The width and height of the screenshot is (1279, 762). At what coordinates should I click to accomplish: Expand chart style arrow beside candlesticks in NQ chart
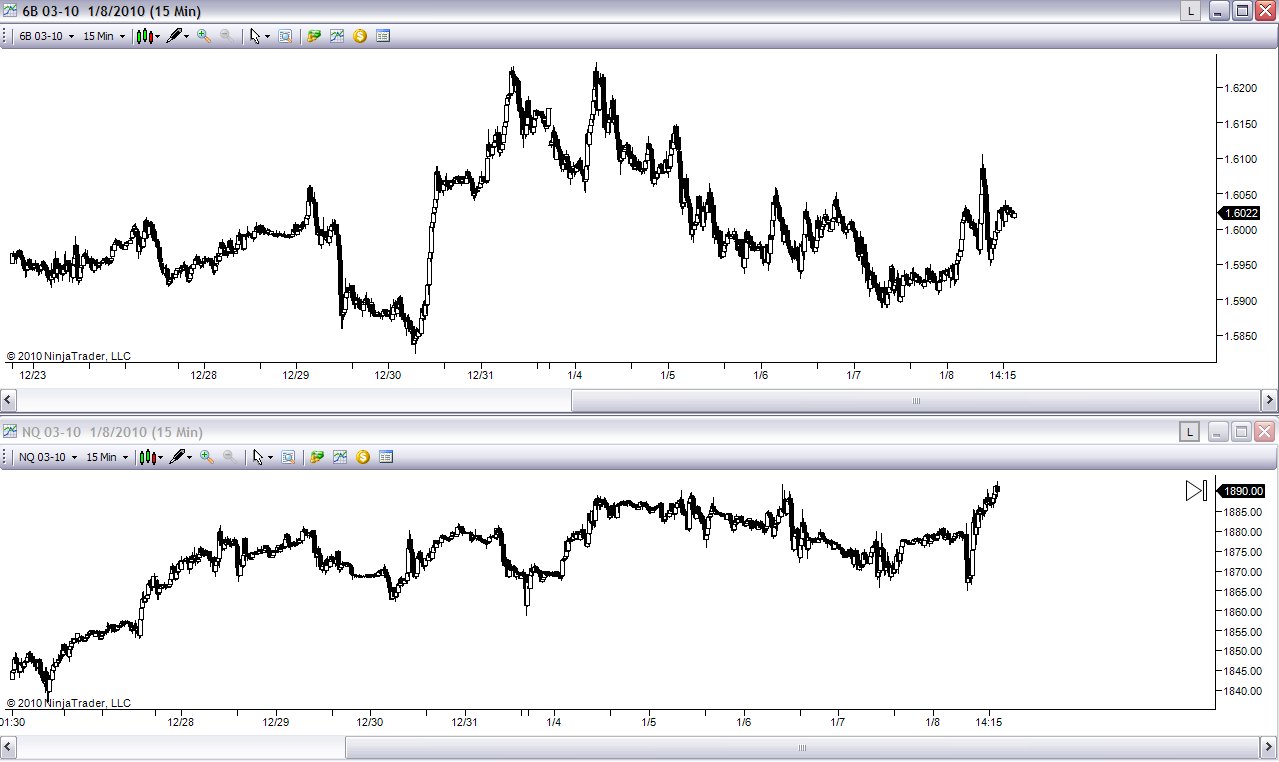(161, 458)
